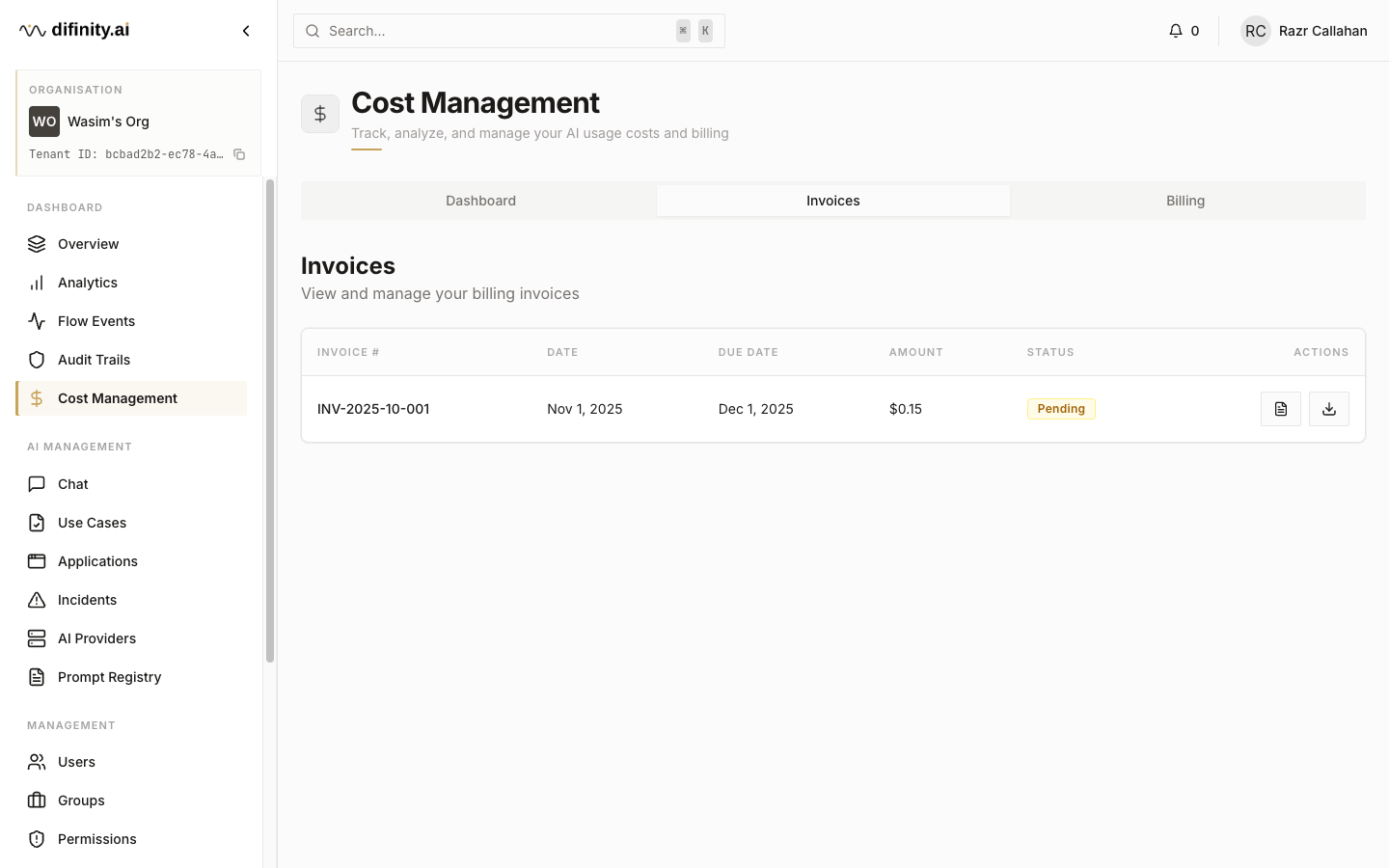
Task: Click the Analytics bar chart icon
Action: (x=37, y=283)
